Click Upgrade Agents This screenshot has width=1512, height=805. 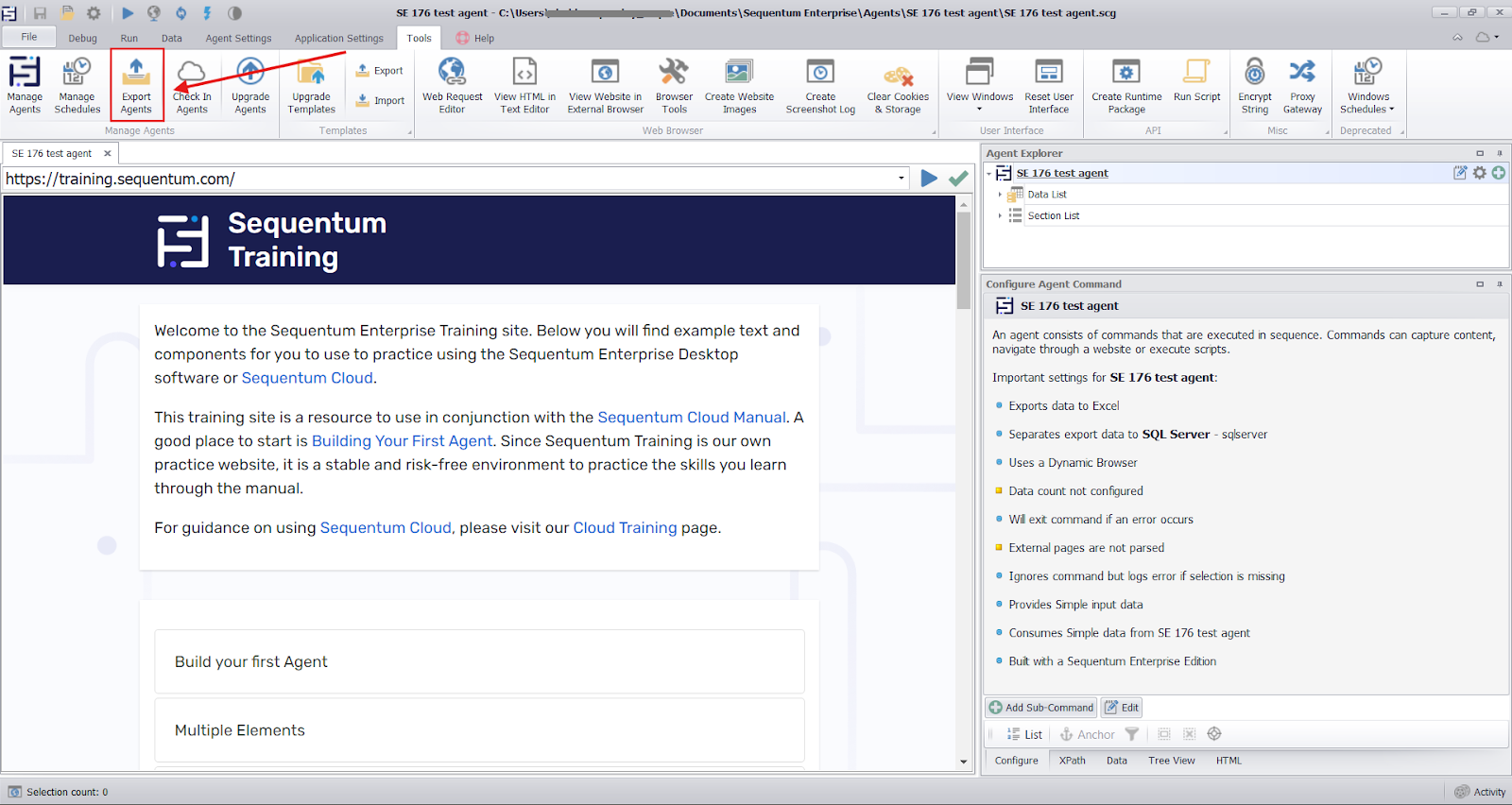point(250,85)
